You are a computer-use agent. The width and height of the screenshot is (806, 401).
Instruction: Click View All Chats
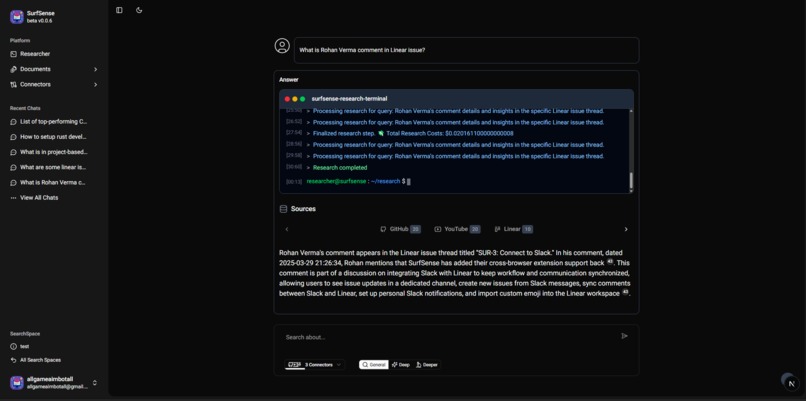point(39,197)
